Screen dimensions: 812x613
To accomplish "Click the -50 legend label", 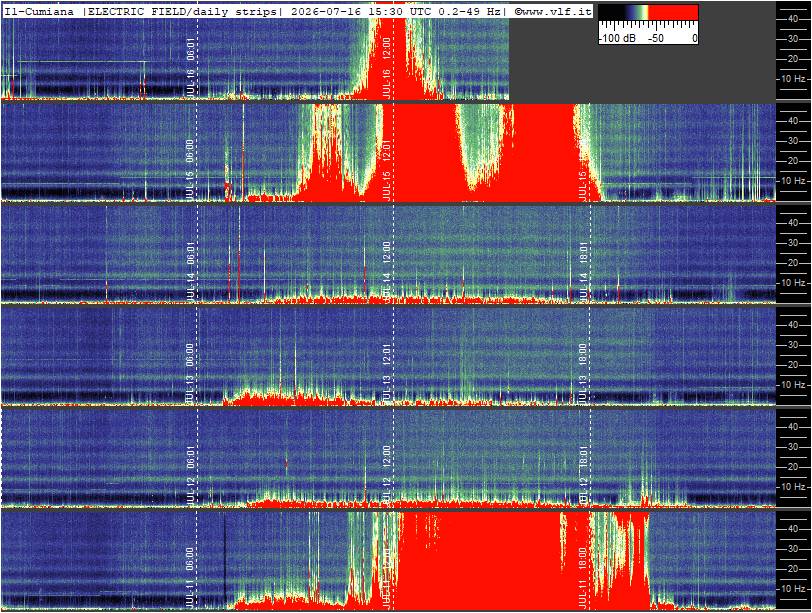I will pyautogui.click(x=656, y=38).
